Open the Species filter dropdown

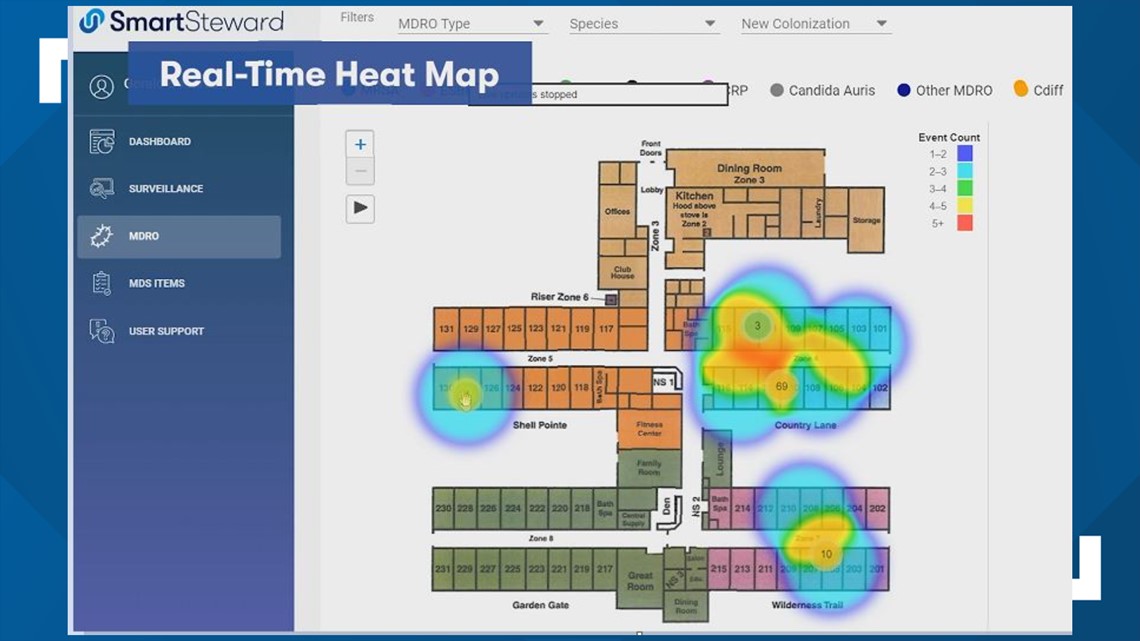tap(643, 24)
